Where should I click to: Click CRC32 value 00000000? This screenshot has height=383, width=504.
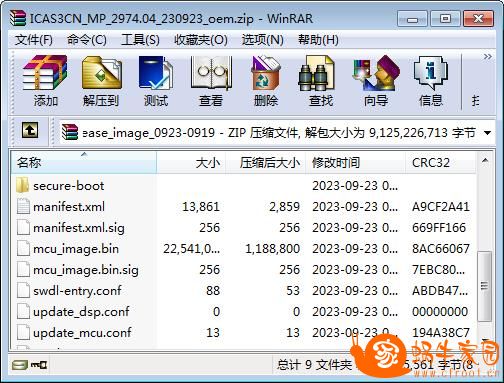click(x=440, y=312)
